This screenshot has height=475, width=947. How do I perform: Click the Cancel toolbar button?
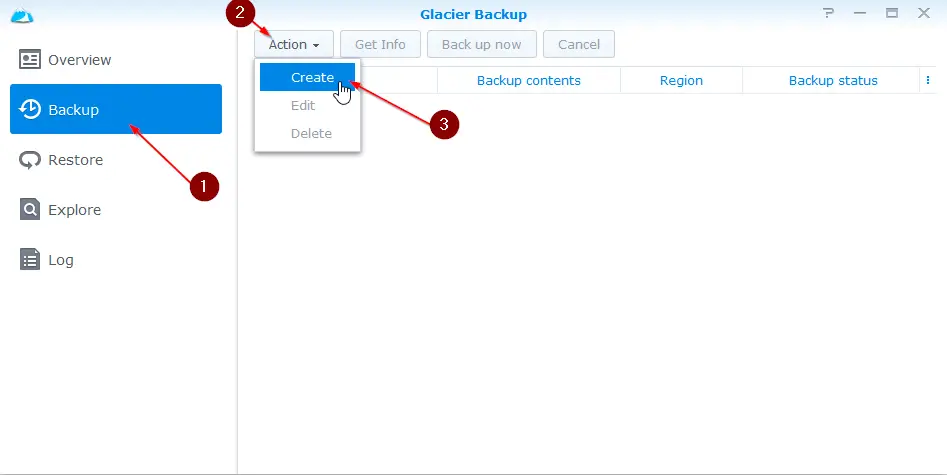coord(579,44)
